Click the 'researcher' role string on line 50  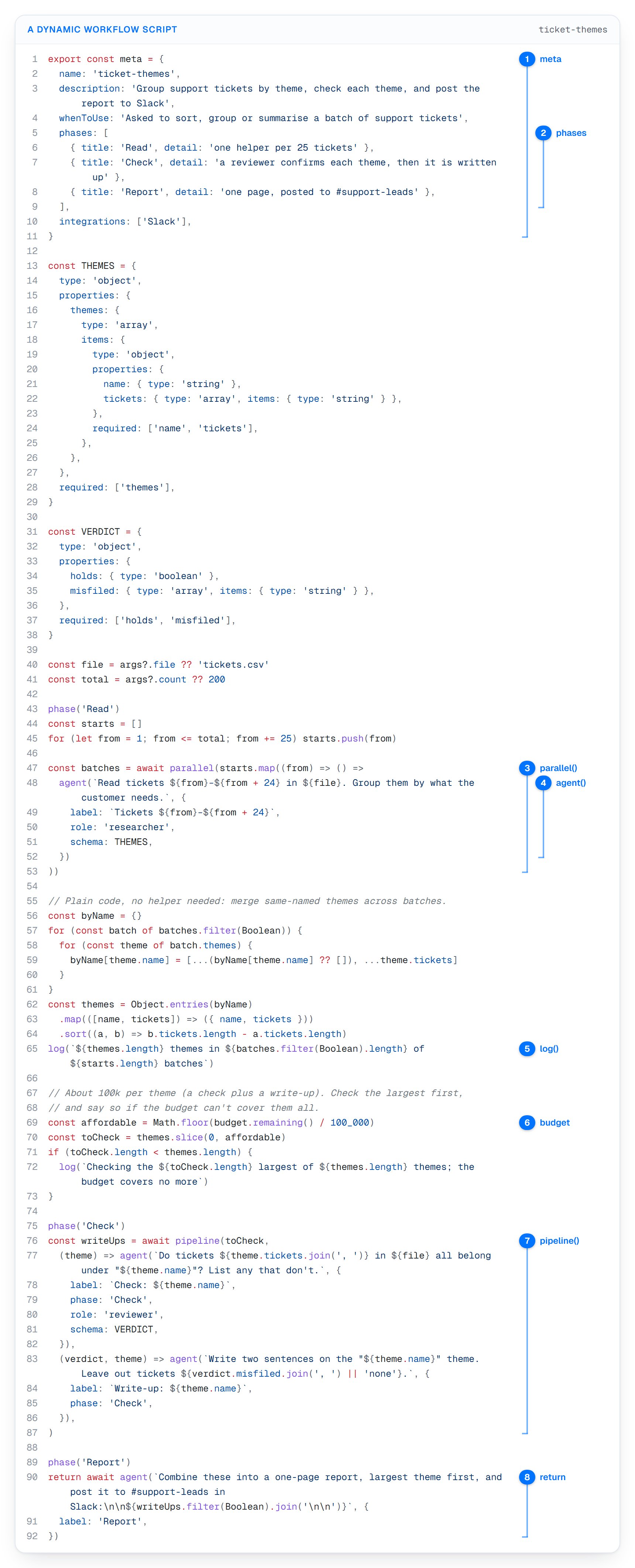click(x=137, y=827)
